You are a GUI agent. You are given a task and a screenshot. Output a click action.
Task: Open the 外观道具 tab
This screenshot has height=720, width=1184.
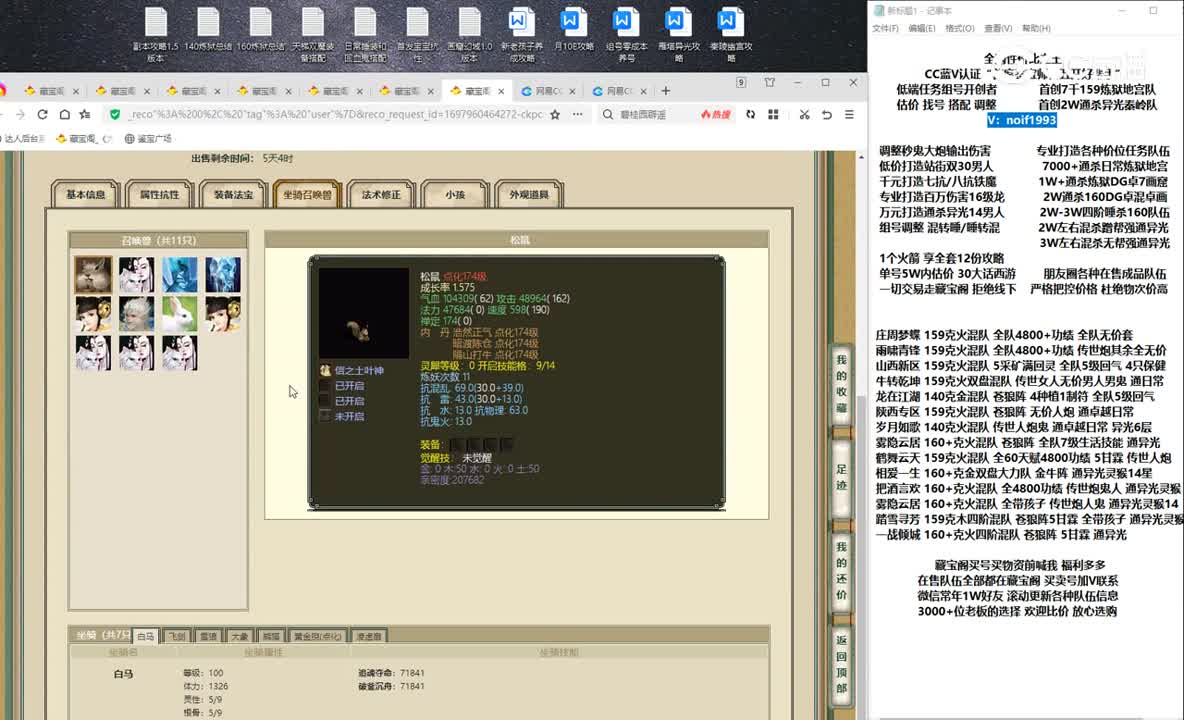(529, 195)
